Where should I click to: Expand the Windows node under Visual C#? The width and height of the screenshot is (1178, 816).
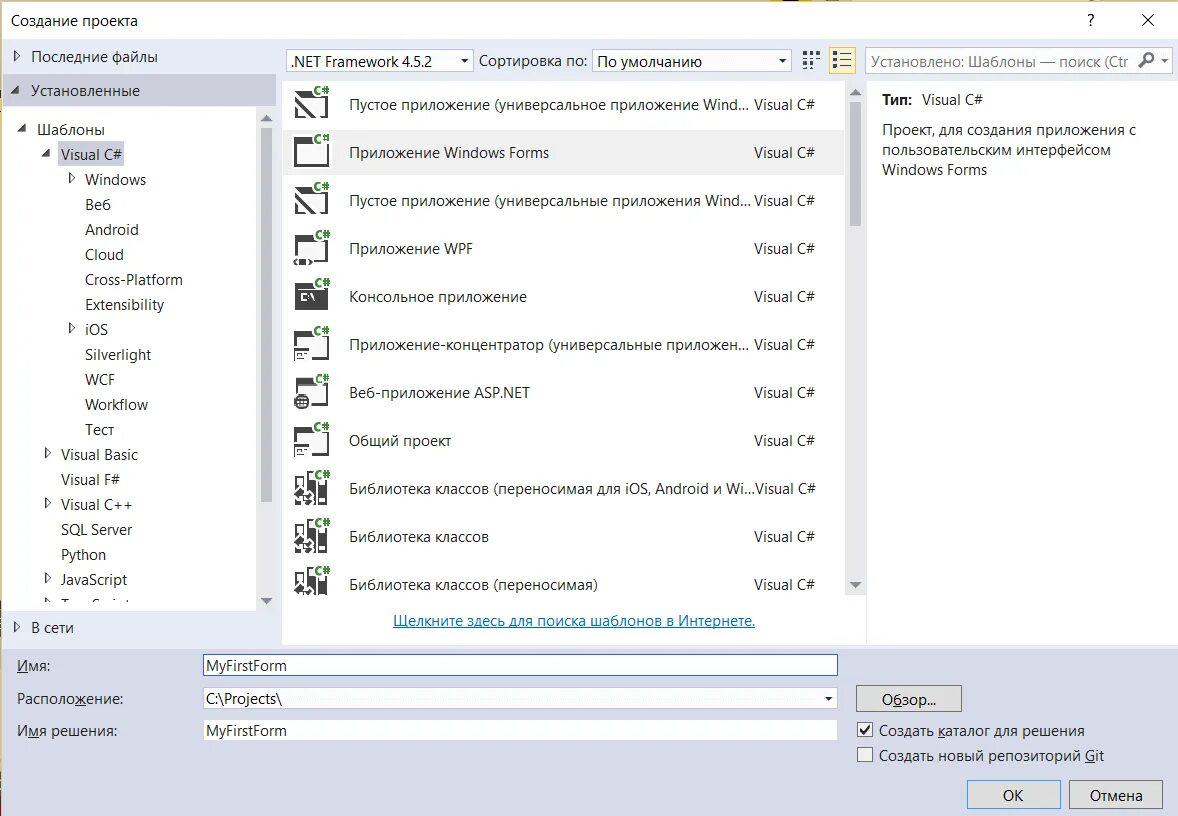(71, 178)
